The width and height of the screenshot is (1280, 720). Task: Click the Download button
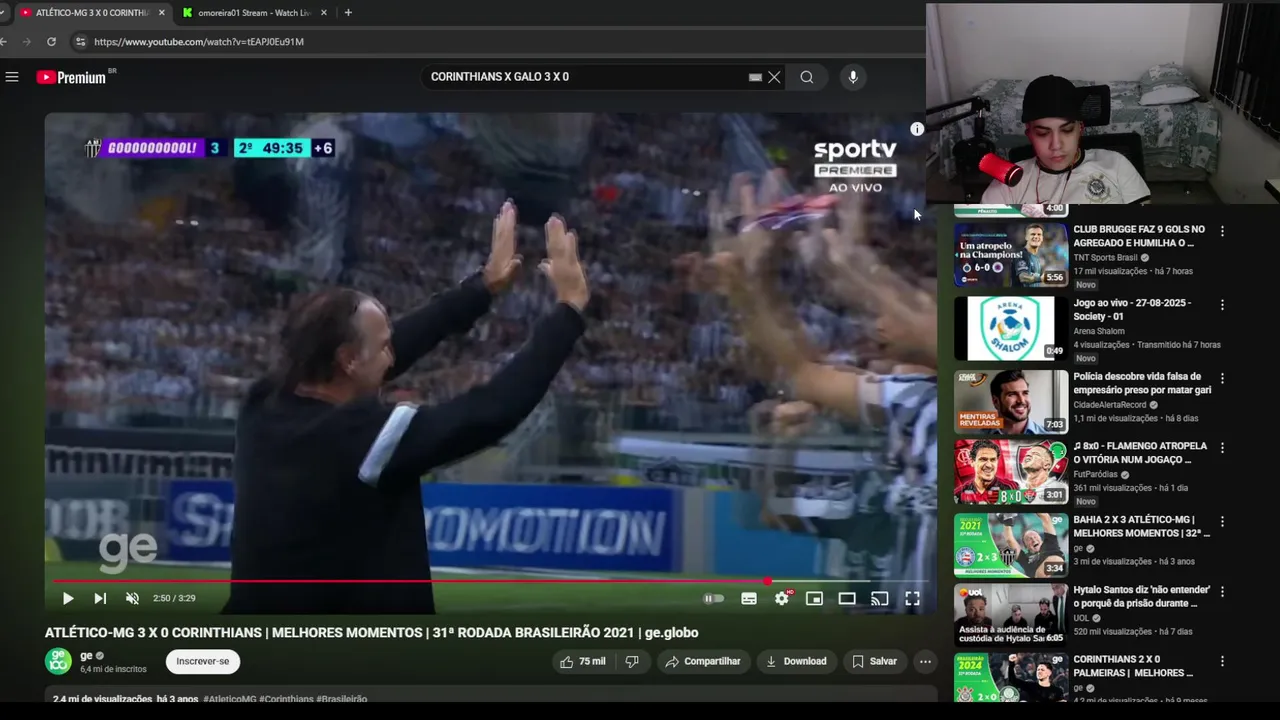point(796,661)
